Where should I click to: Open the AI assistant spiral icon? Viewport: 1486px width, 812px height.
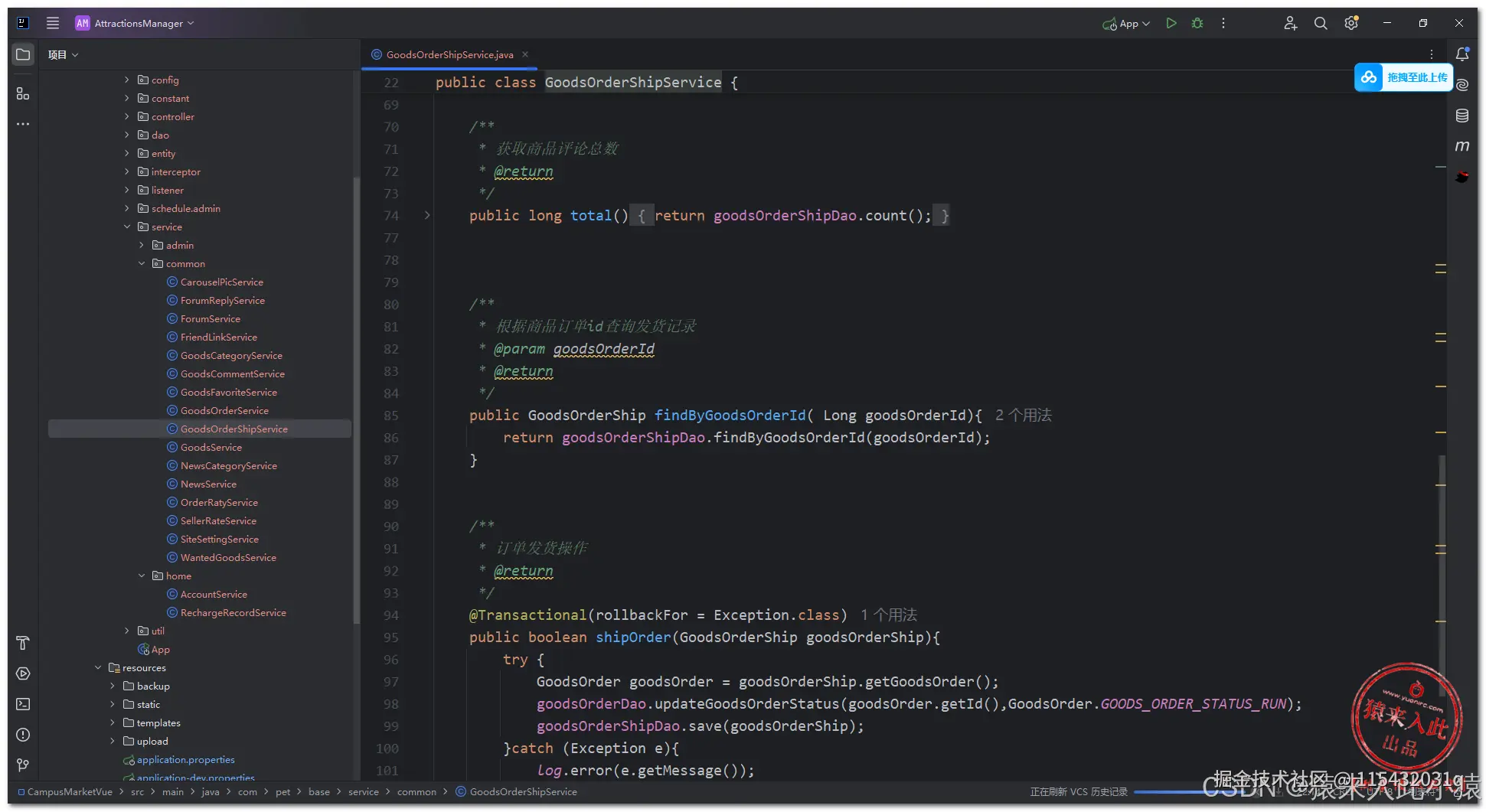click(1462, 84)
